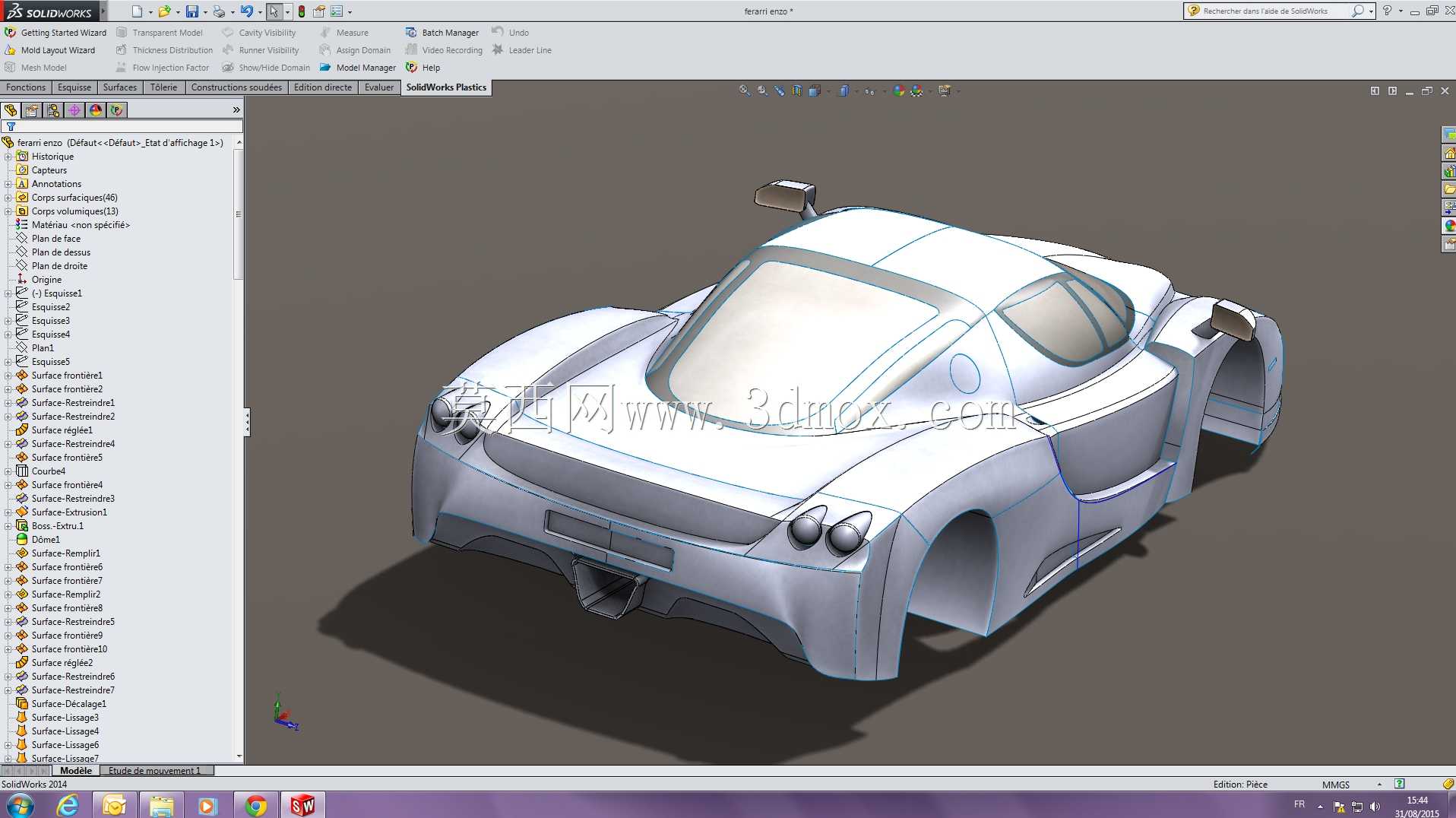The height and width of the screenshot is (818, 1456).
Task: Click the Open file folder icon
Action: coord(164,11)
